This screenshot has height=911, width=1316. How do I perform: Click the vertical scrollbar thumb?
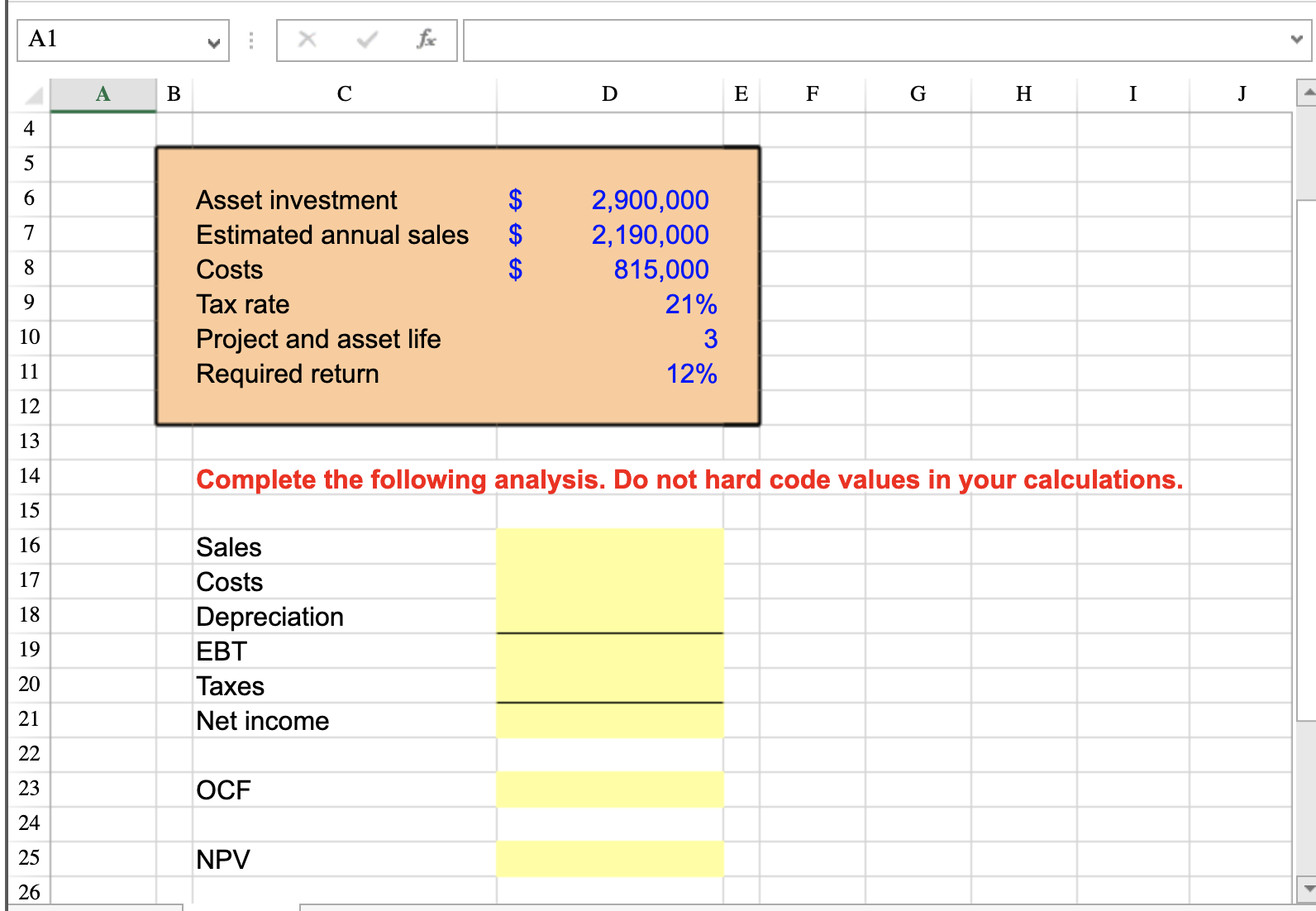[1306, 460]
